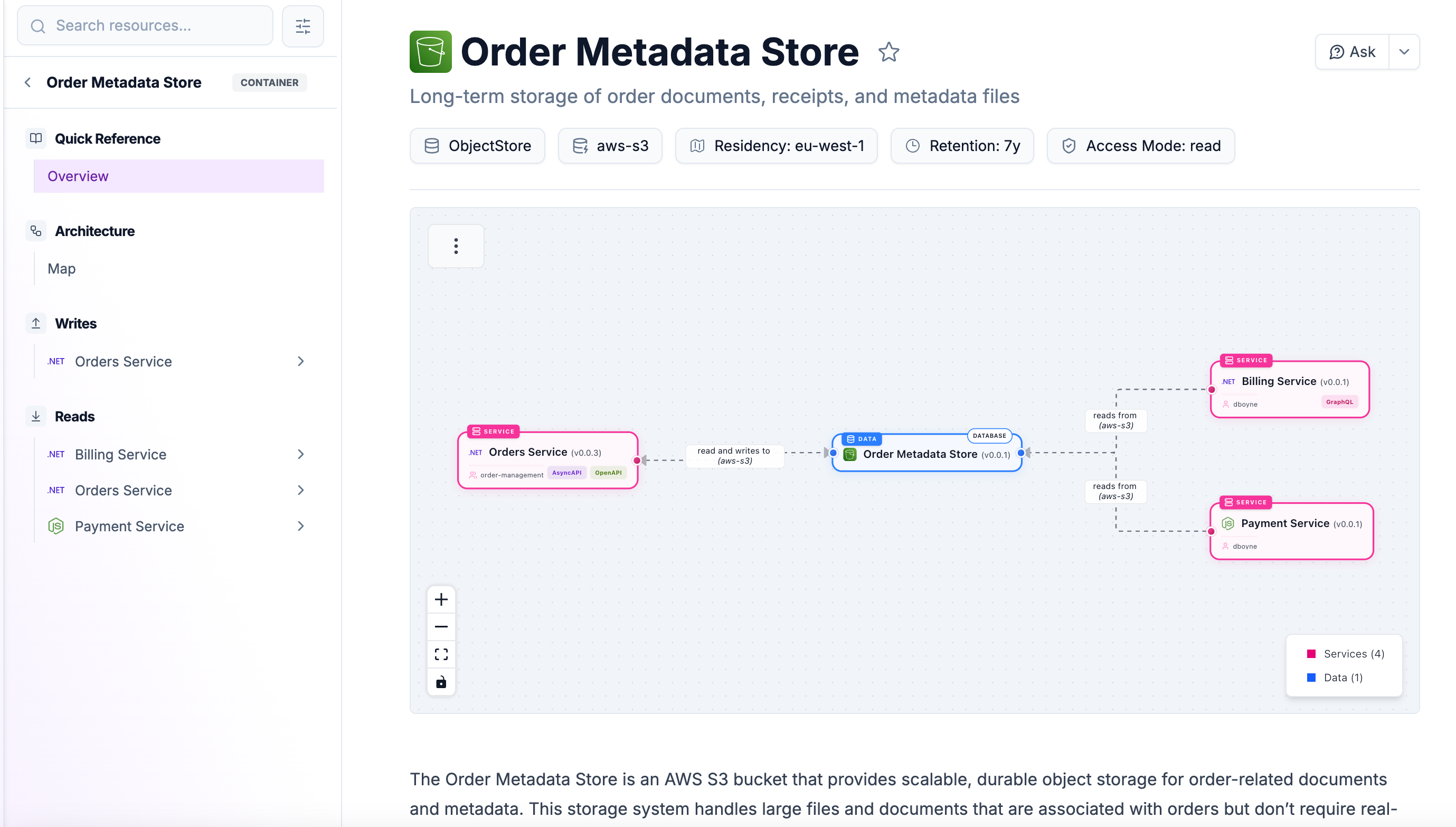The height and width of the screenshot is (827, 1456).
Task: Select the Reads download icon in sidebar
Action: pos(36,416)
